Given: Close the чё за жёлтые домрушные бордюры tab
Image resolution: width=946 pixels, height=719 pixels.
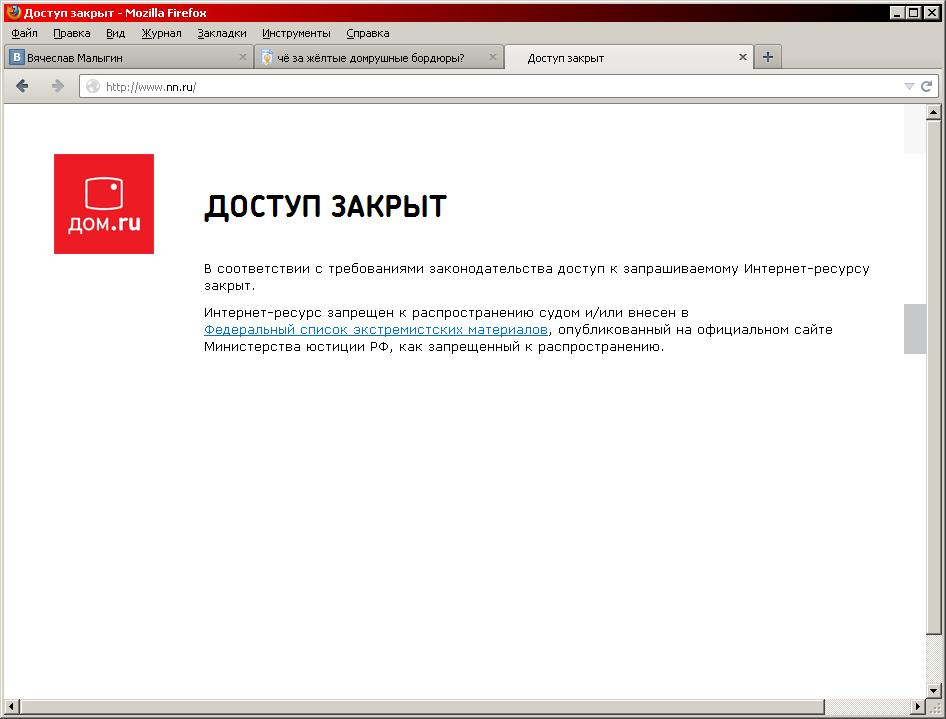Looking at the screenshot, I should point(492,57).
